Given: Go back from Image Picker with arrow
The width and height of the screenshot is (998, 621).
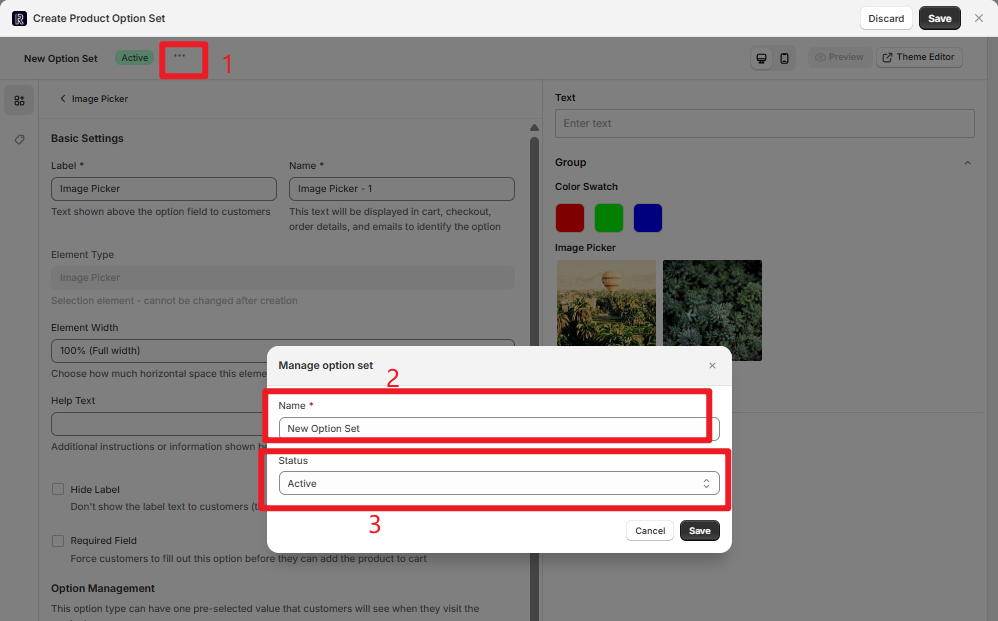Looking at the screenshot, I should tap(63, 99).
